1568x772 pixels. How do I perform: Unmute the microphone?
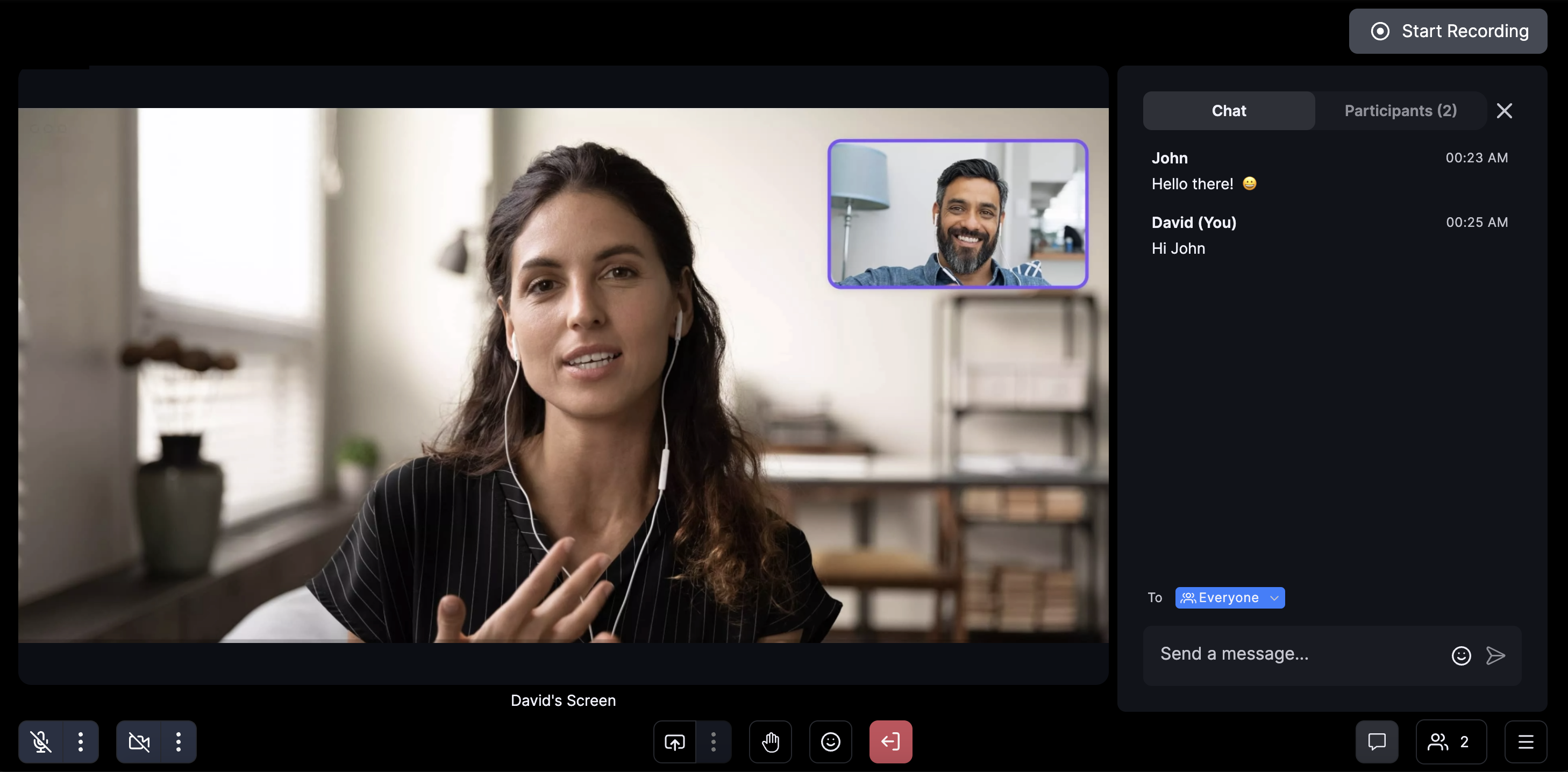click(x=41, y=741)
